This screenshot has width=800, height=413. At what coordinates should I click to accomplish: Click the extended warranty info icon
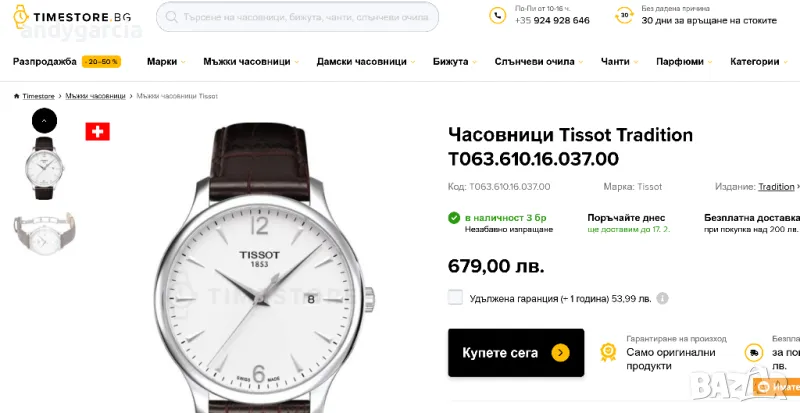[662, 298]
